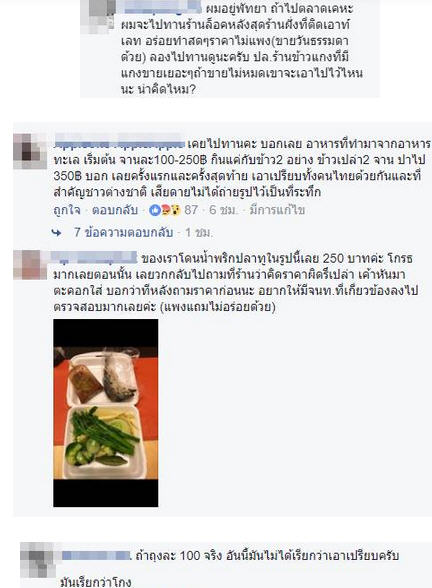The height and width of the screenshot is (588, 432).
Task: Open the มีการแก้ไข edit history link
Action: [277, 210]
